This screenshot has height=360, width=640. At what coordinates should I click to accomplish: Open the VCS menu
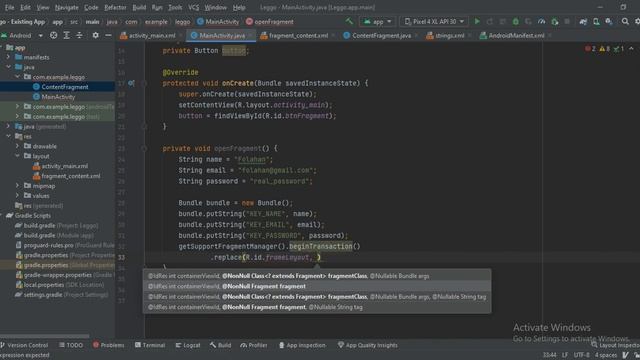pos(193,7)
